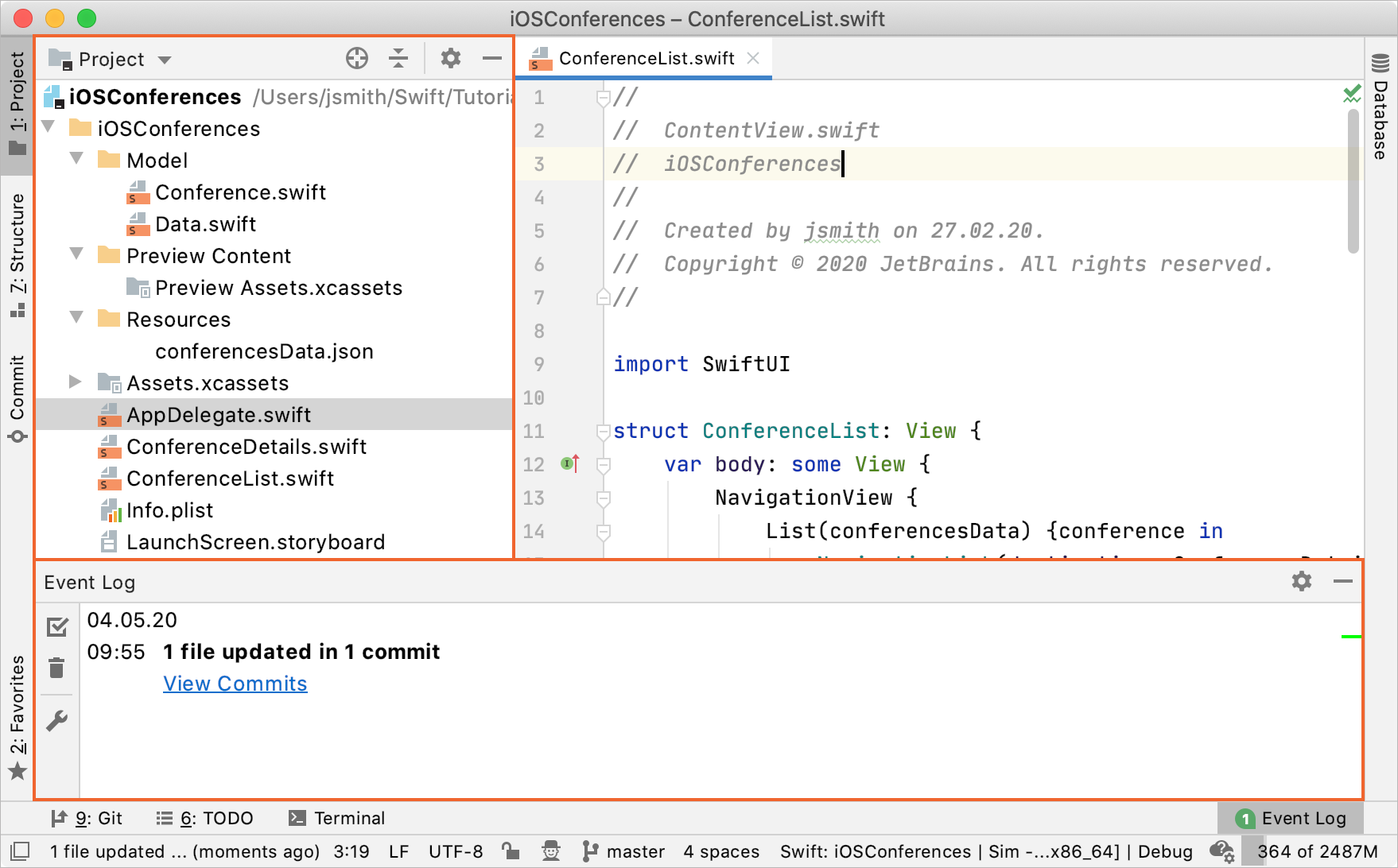Collapse the Preview Content folder

point(77,254)
